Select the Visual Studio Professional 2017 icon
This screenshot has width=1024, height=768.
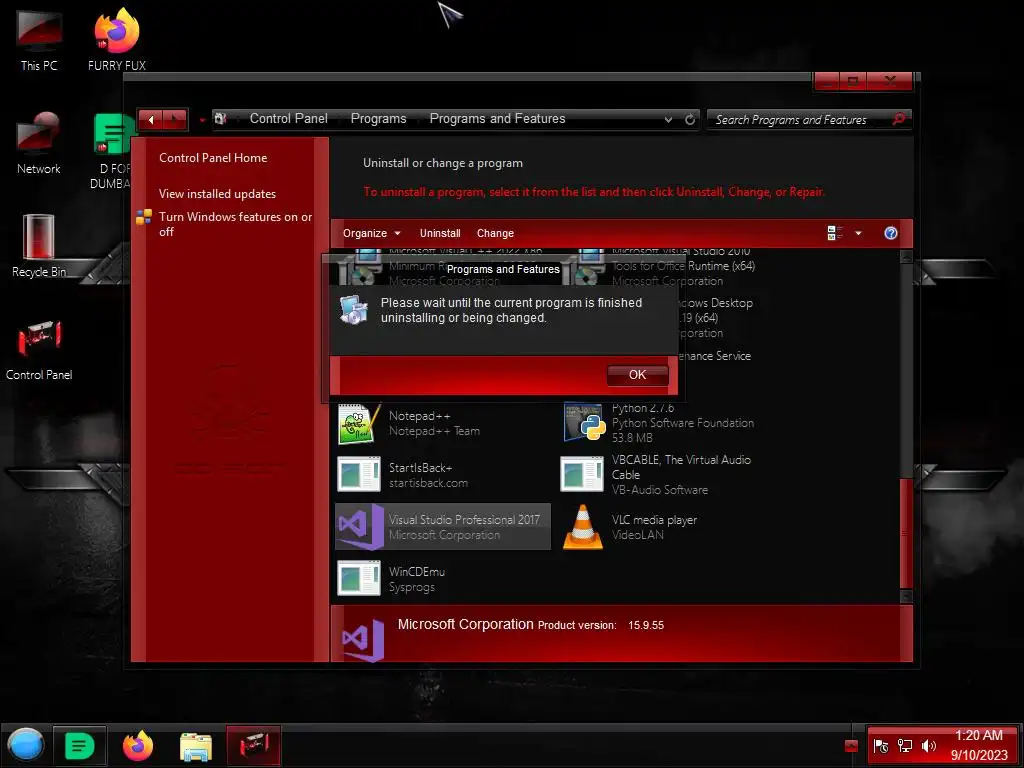point(360,526)
